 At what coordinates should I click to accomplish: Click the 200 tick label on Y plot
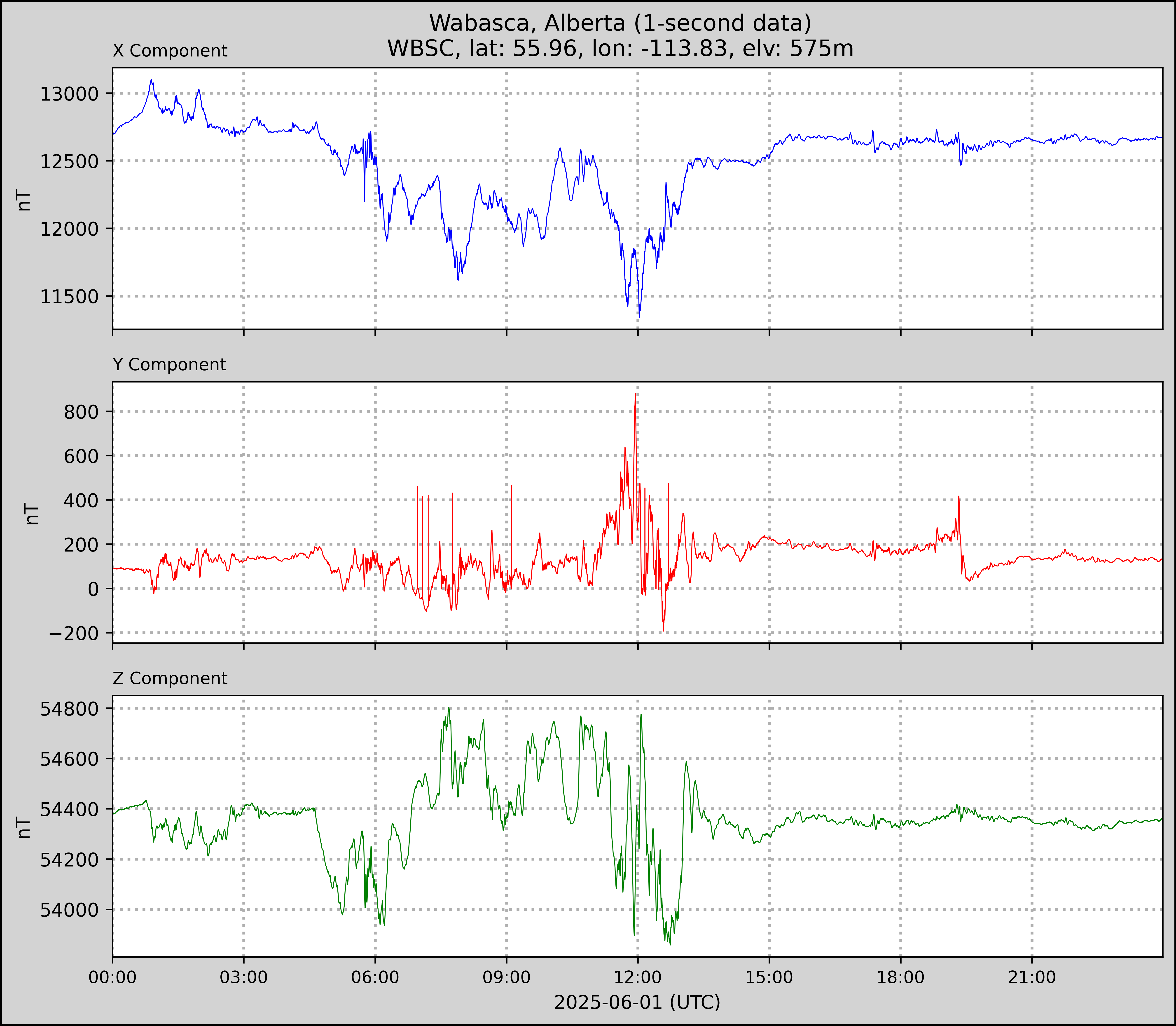pyautogui.click(x=81, y=545)
